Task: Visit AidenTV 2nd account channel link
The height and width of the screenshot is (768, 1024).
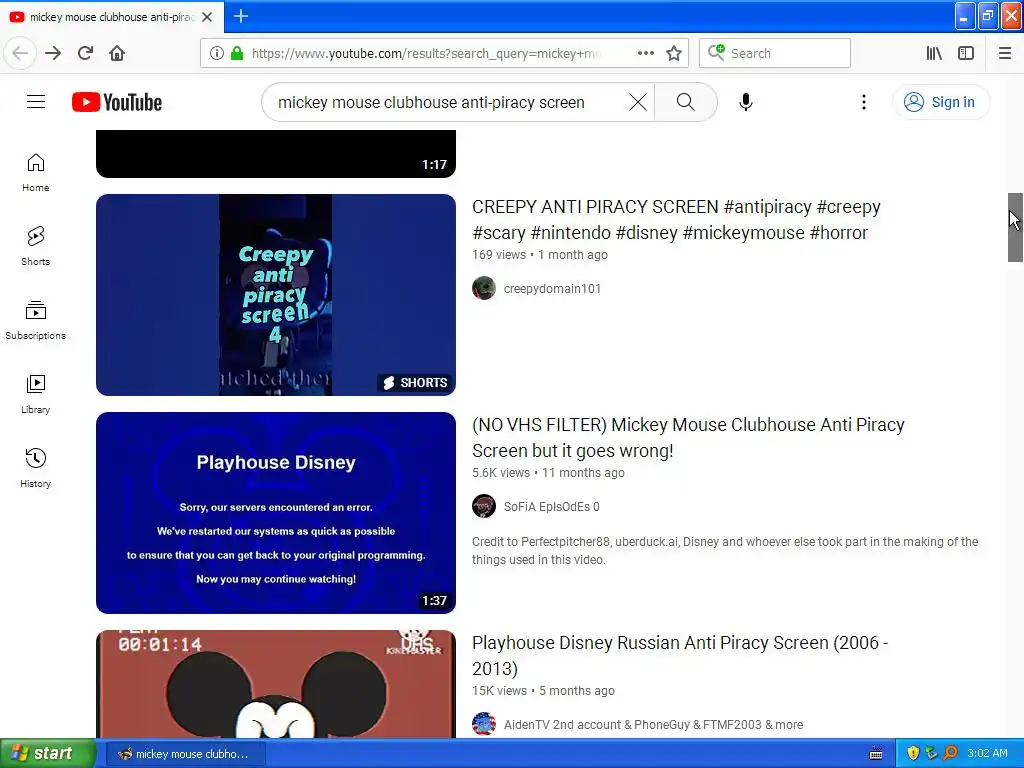Action: [653, 725]
